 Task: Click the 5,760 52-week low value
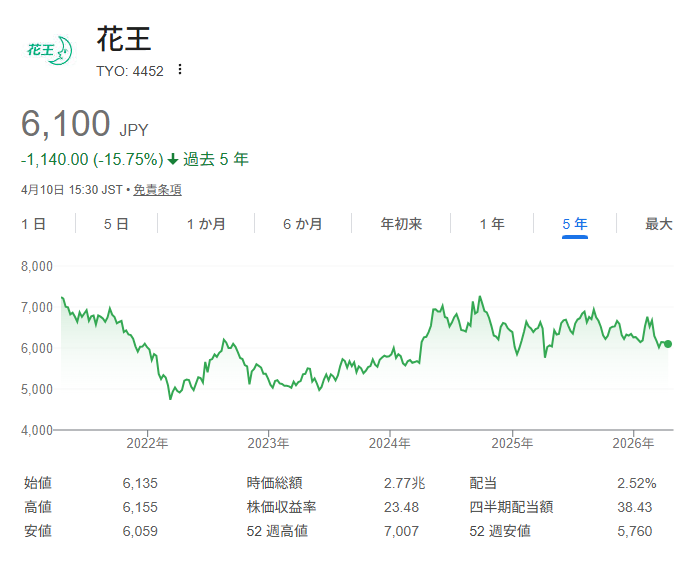[635, 531]
